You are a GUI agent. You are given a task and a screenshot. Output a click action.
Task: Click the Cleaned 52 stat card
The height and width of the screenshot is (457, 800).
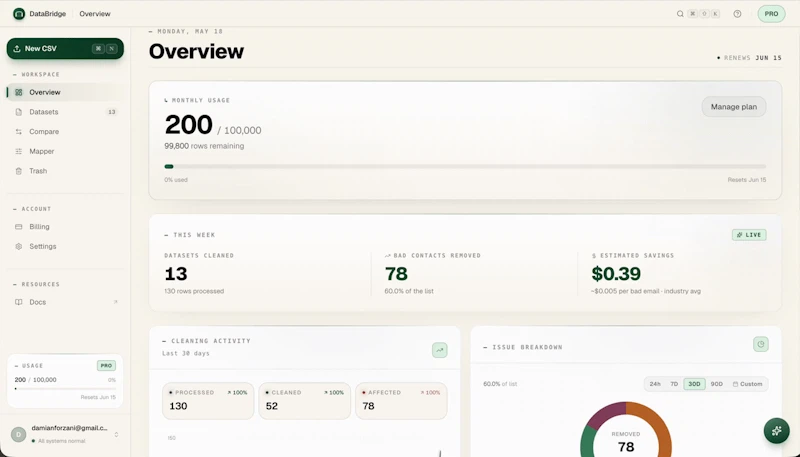305,401
